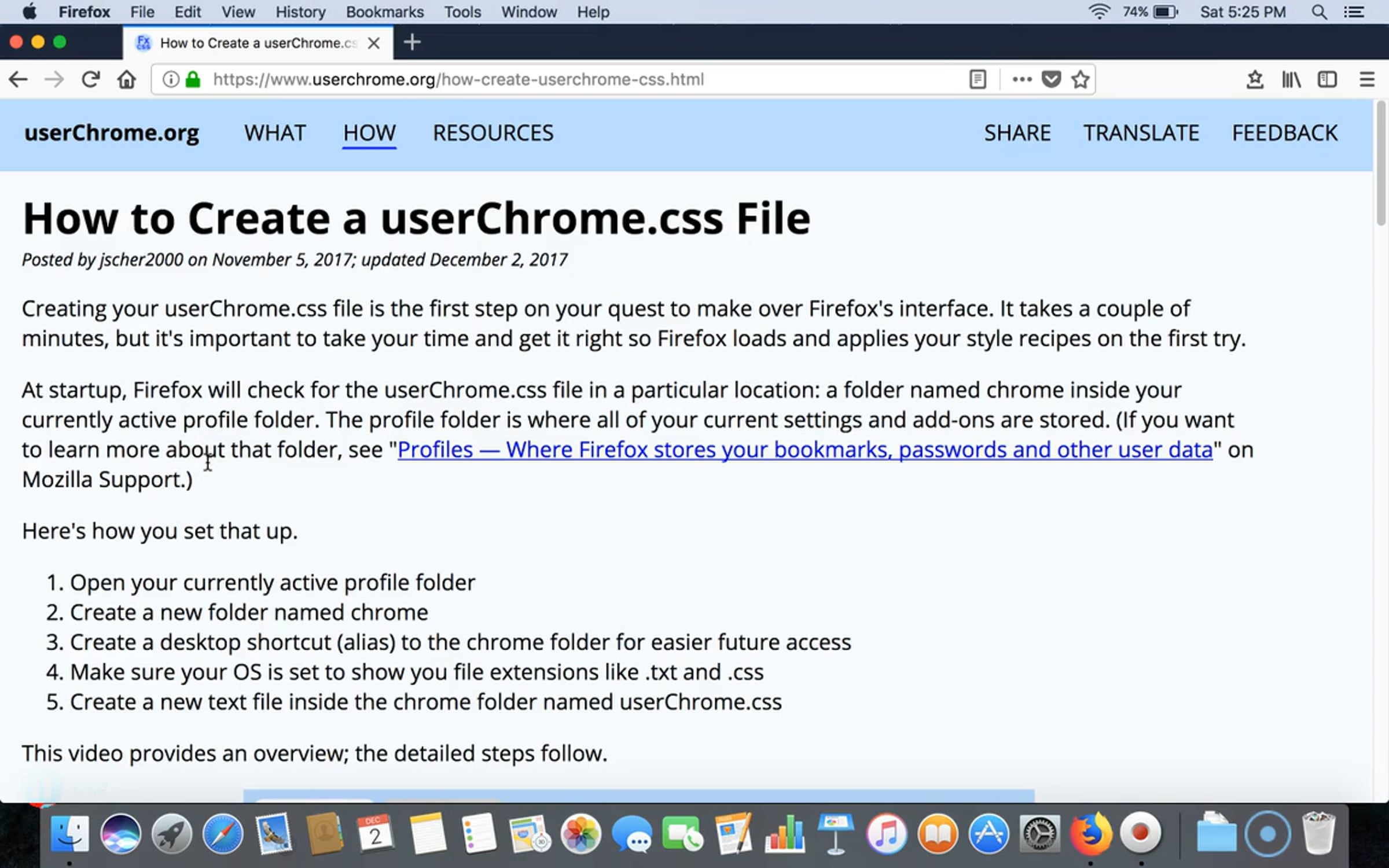Click the page's vertical scrollbar thumb
The height and width of the screenshot is (868, 1389).
1381,164
